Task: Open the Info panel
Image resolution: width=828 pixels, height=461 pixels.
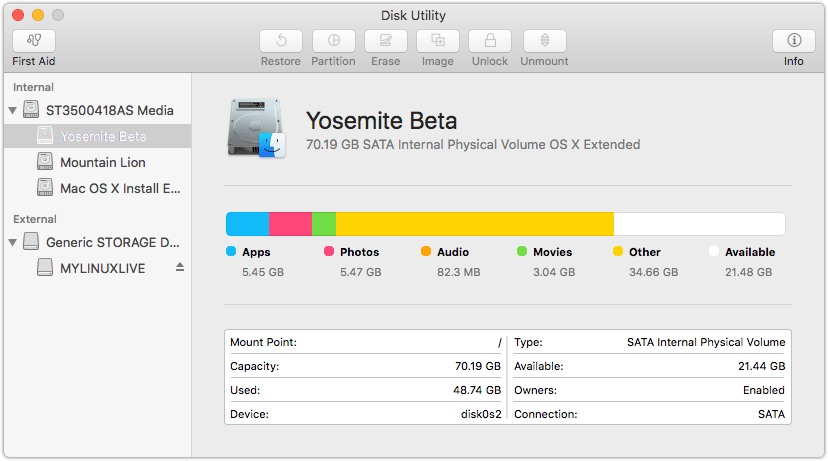Action: pyautogui.click(x=794, y=41)
